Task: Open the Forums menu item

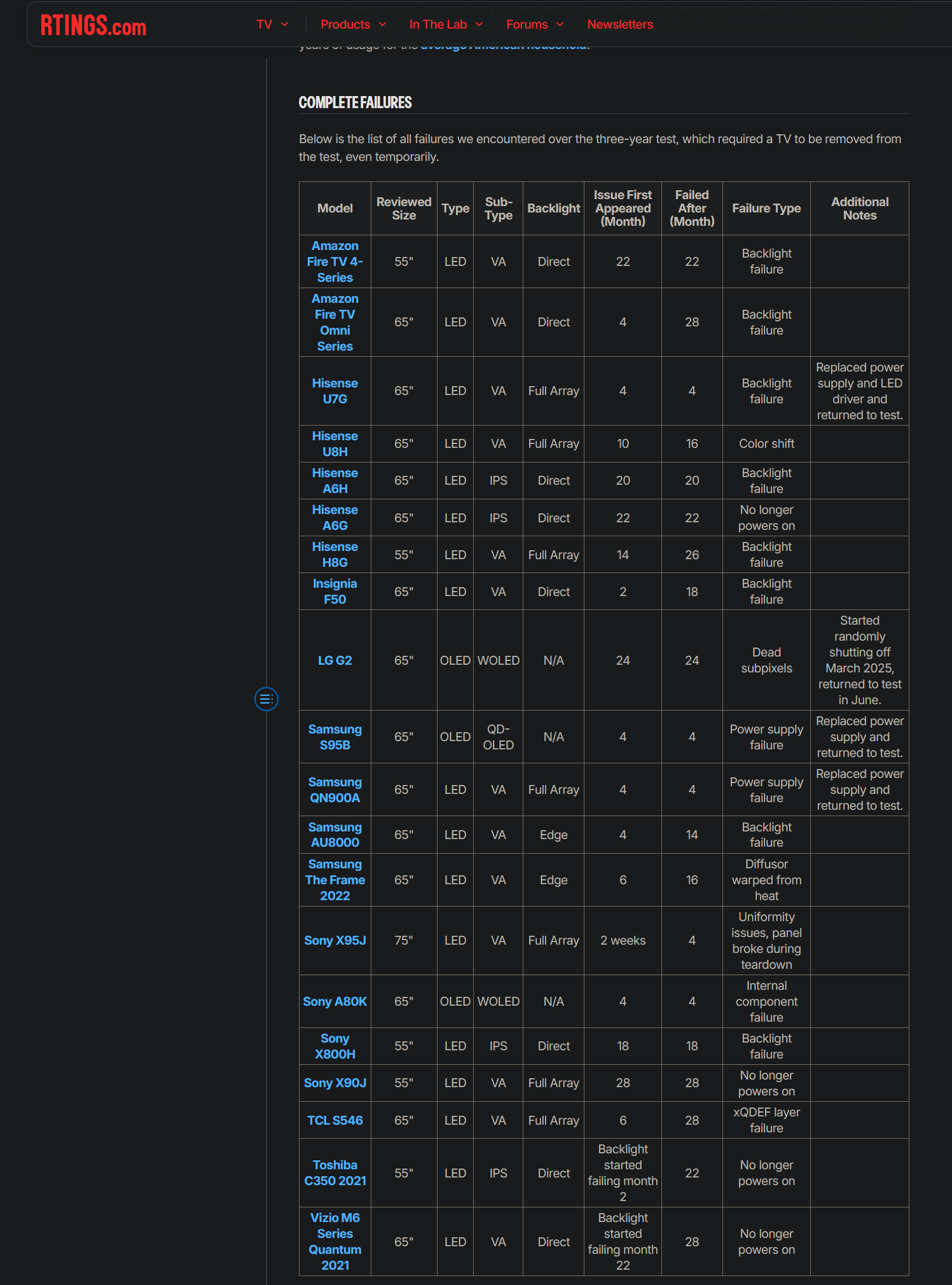Action: (527, 24)
